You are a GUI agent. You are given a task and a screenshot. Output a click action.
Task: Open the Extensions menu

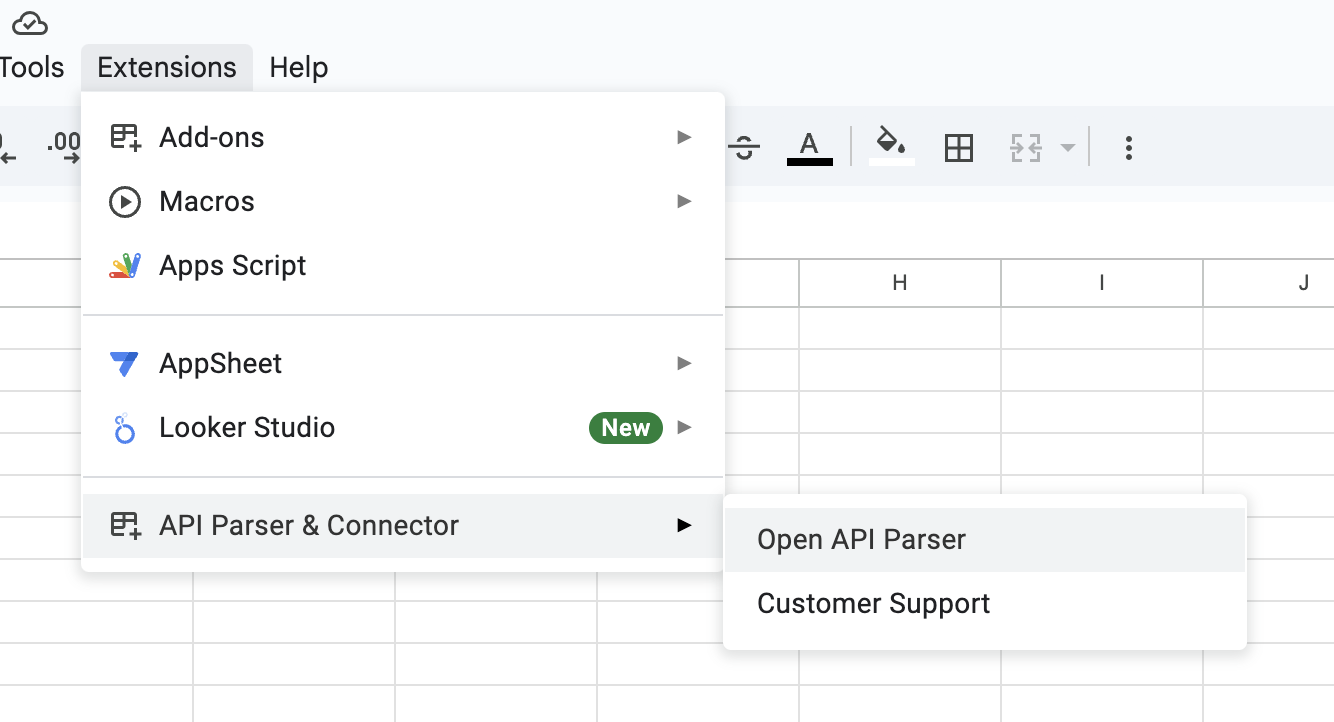pyautogui.click(x=167, y=68)
